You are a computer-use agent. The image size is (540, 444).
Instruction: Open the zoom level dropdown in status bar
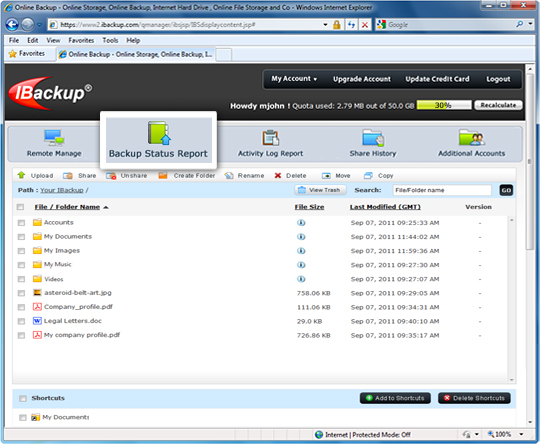pyautogui.click(x=521, y=434)
